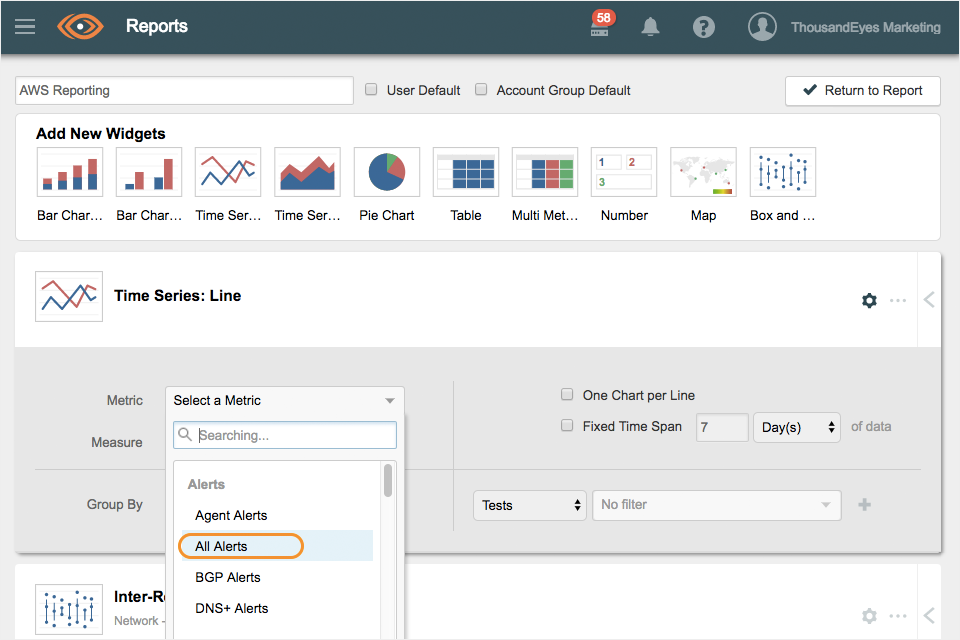Click the Return to Report button
The width and height of the screenshot is (960, 640).
coord(862,90)
